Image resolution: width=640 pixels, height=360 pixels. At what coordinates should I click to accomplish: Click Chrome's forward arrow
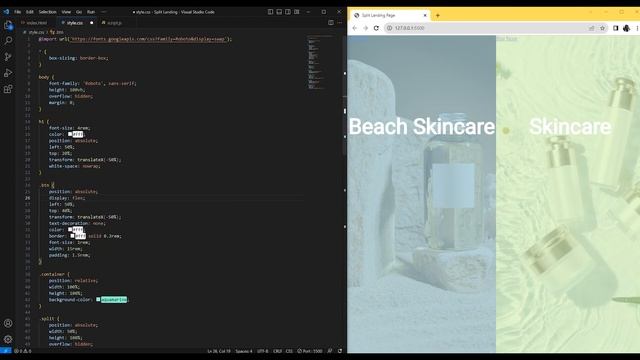(365, 28)
